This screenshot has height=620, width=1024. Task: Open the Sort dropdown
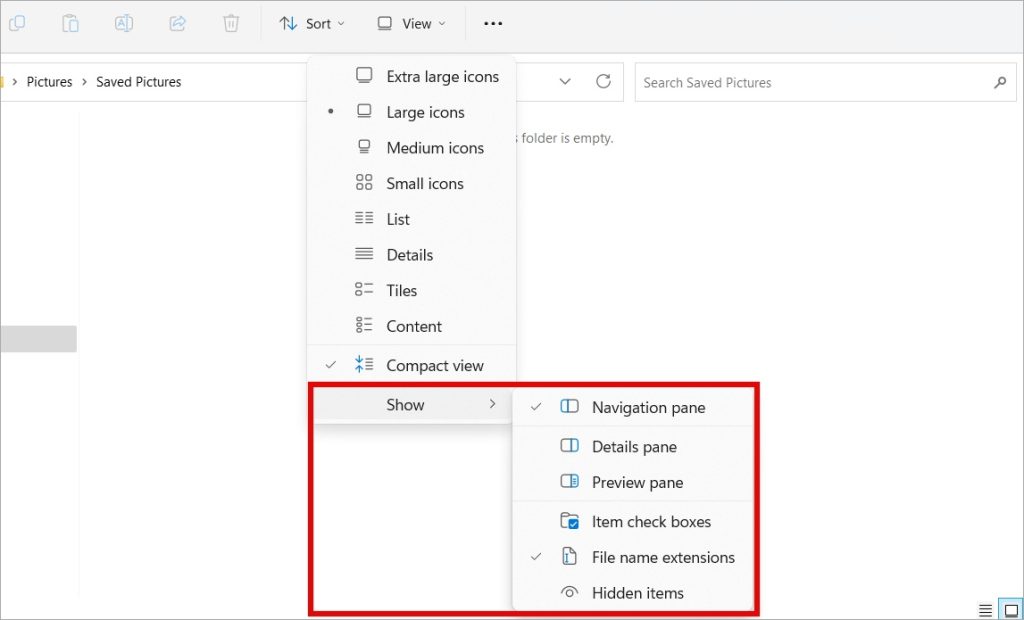tap(311, 23)
